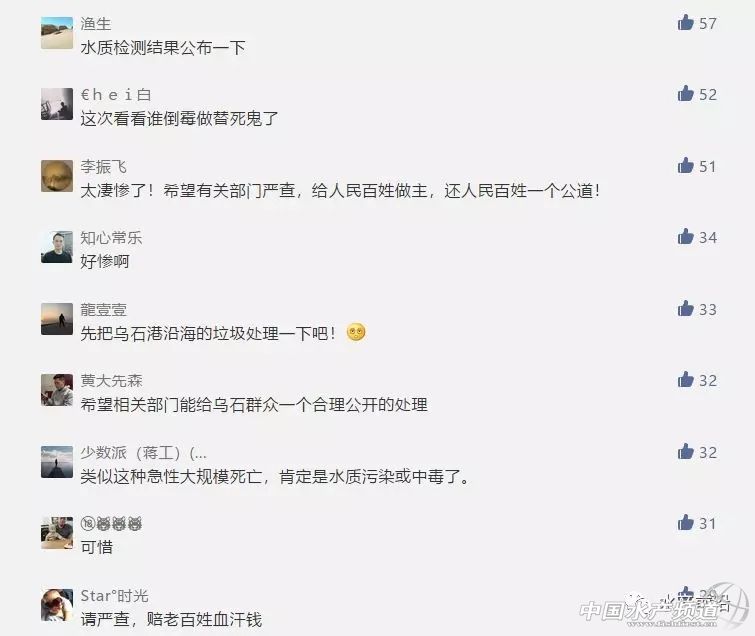The height and width of the screenshot is (636, 755).
Task: Click username 龍壹壹
Action: click(104, 310)
